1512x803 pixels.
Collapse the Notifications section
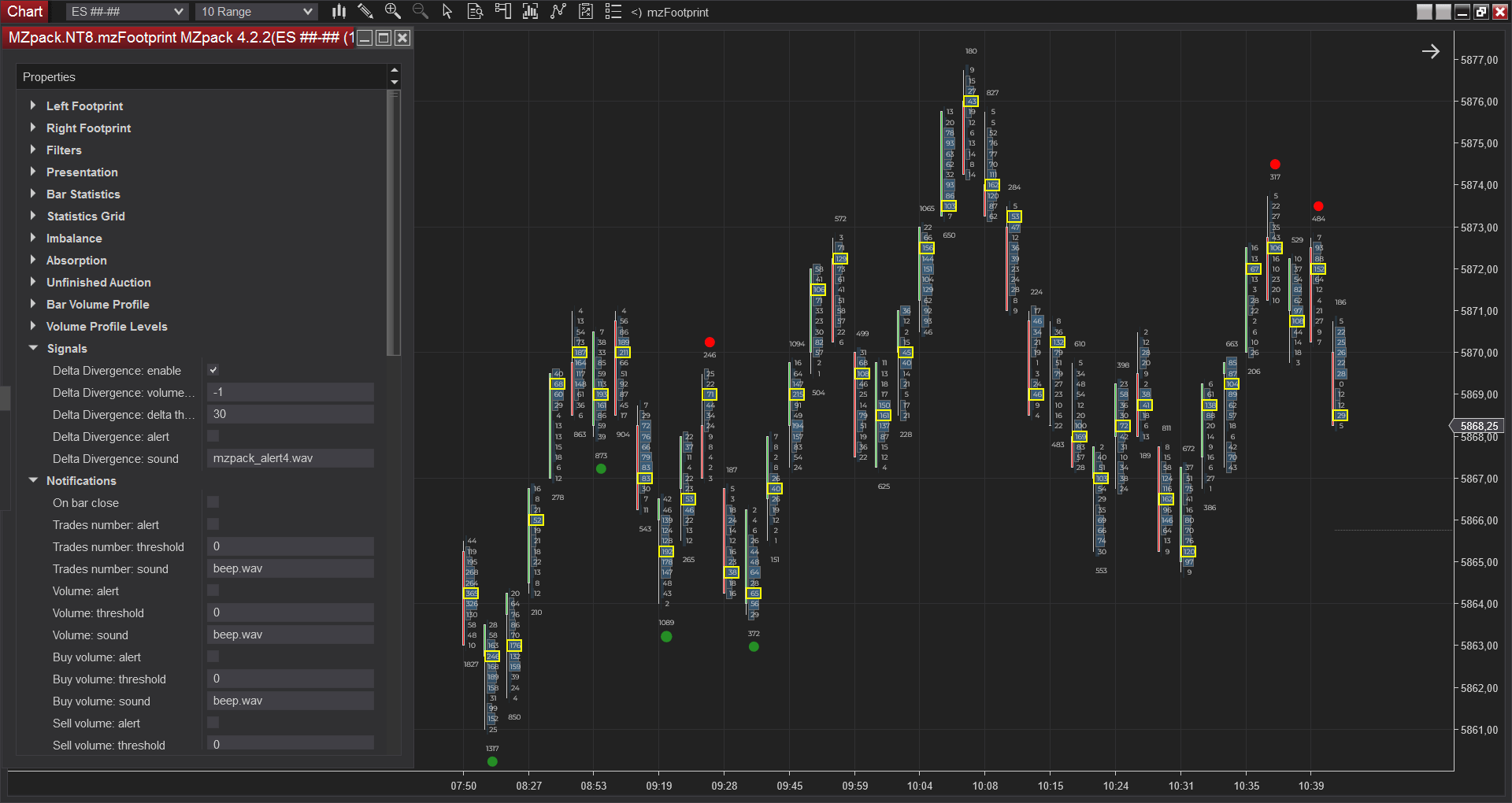click(33, 480)
